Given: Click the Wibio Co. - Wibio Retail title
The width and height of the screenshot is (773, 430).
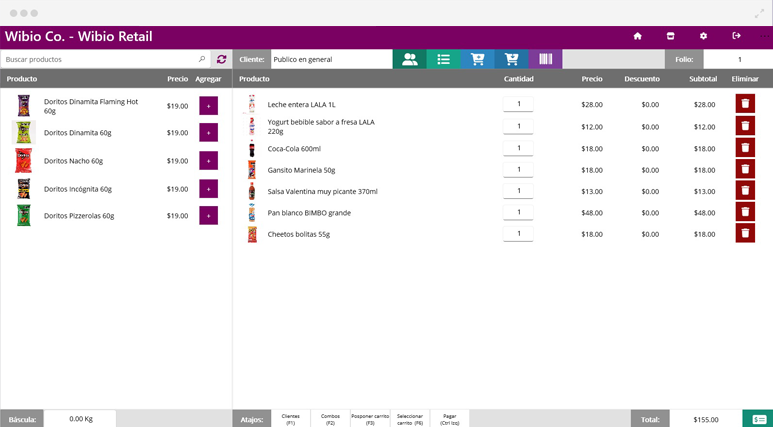Looking at the screenshot, I should coord(78,36).
